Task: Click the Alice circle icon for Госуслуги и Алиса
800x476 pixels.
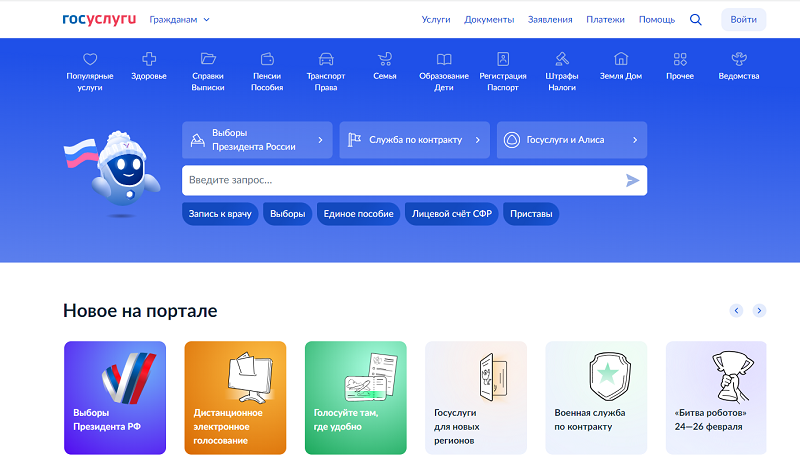Action: click(512, 140)
